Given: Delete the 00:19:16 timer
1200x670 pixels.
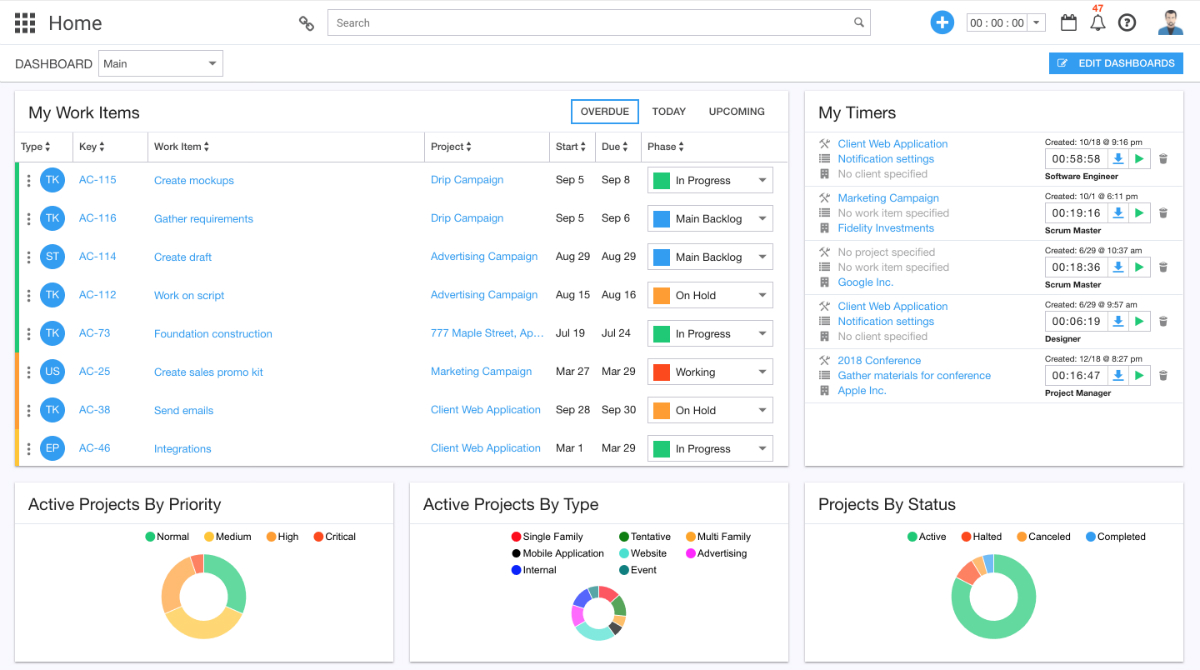Looking at the screenshot, I should (1163, 213).
